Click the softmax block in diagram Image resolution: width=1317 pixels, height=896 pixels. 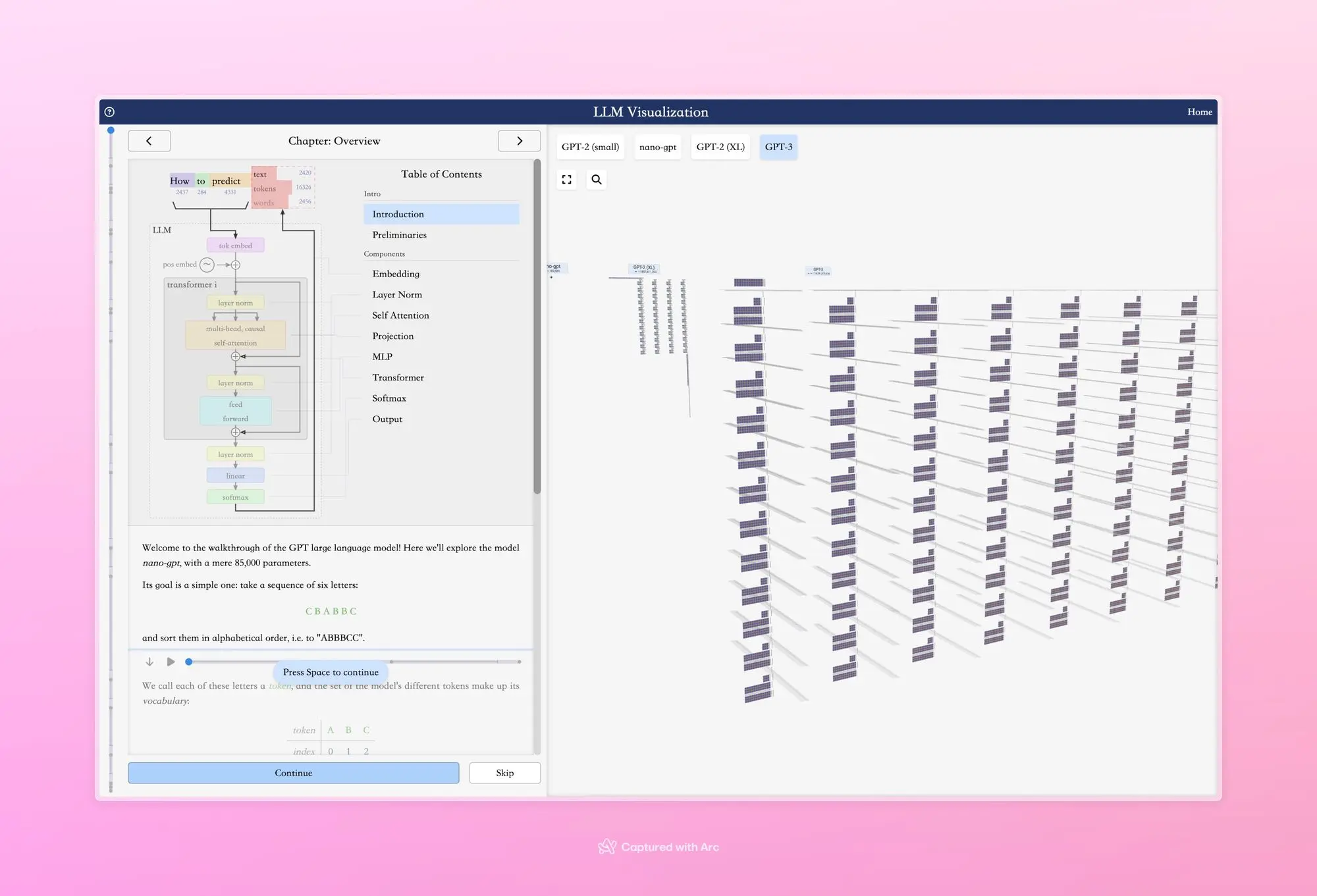236,497
